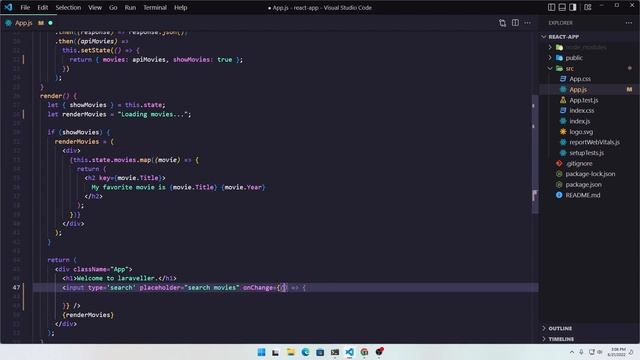Click the README.md info icon

click(559, 195)
